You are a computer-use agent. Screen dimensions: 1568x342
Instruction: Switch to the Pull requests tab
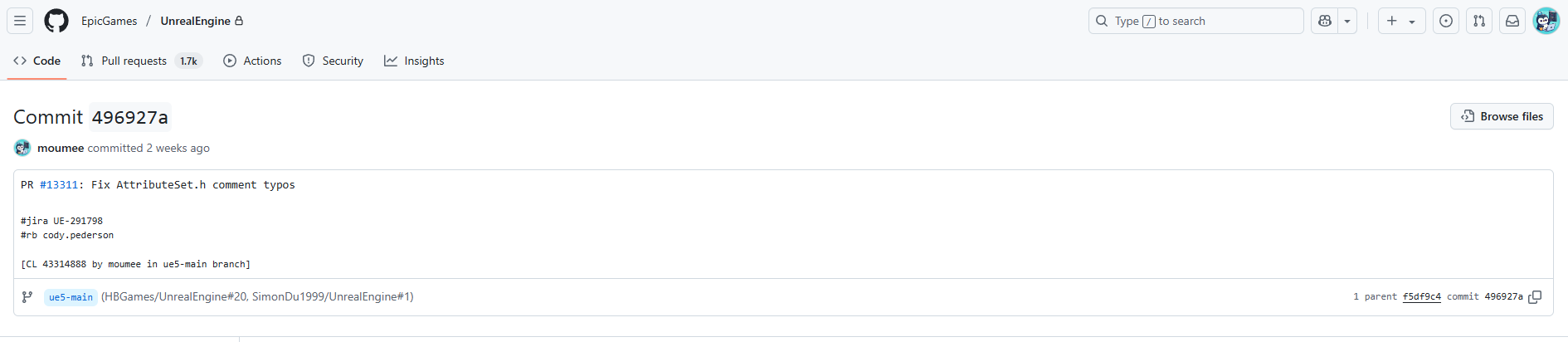(x=142, y=61)
